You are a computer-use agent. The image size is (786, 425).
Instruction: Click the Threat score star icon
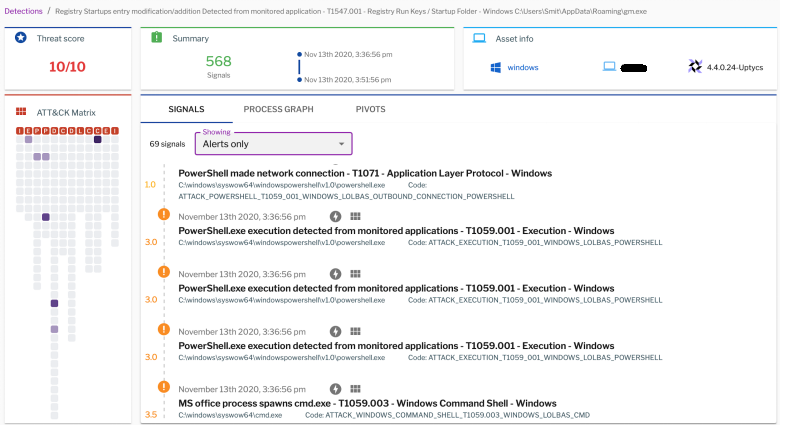[x=22, y=38]
